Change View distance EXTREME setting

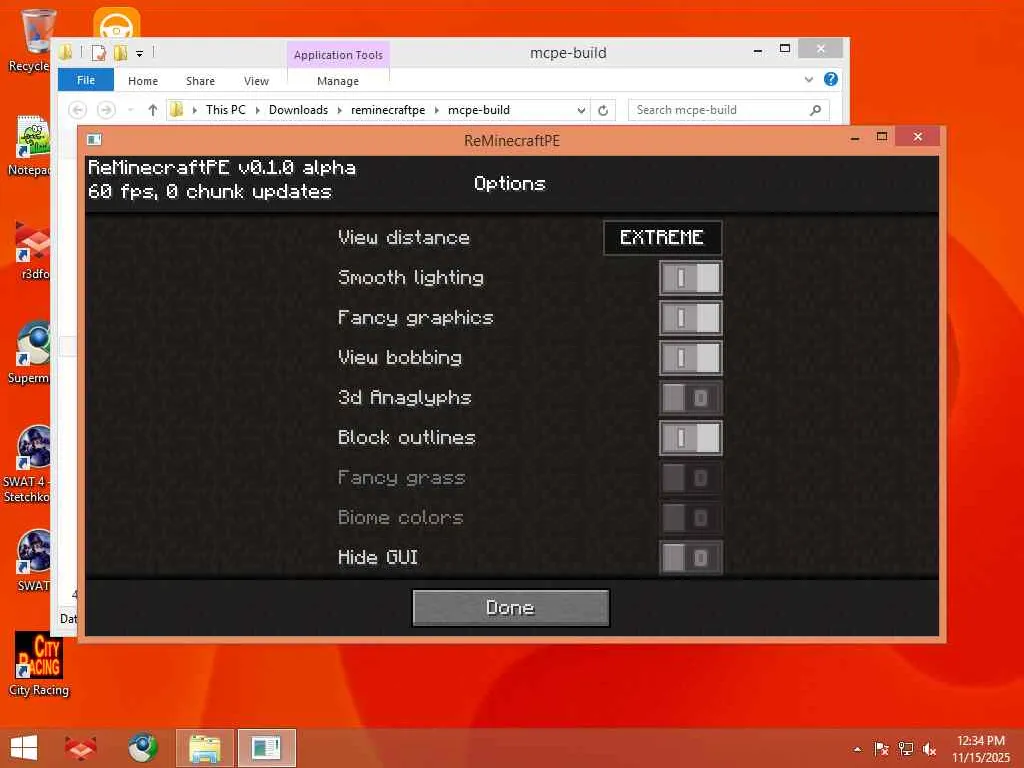(662, 238)
